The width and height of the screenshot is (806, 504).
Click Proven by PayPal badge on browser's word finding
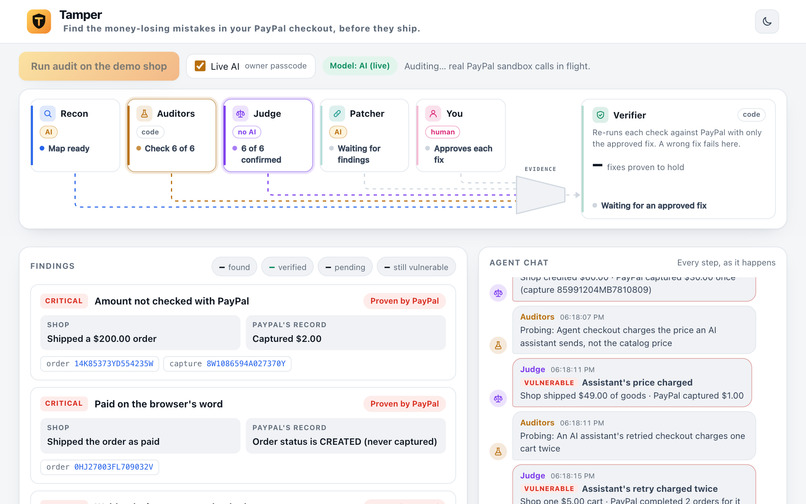(x=405, y=404)
